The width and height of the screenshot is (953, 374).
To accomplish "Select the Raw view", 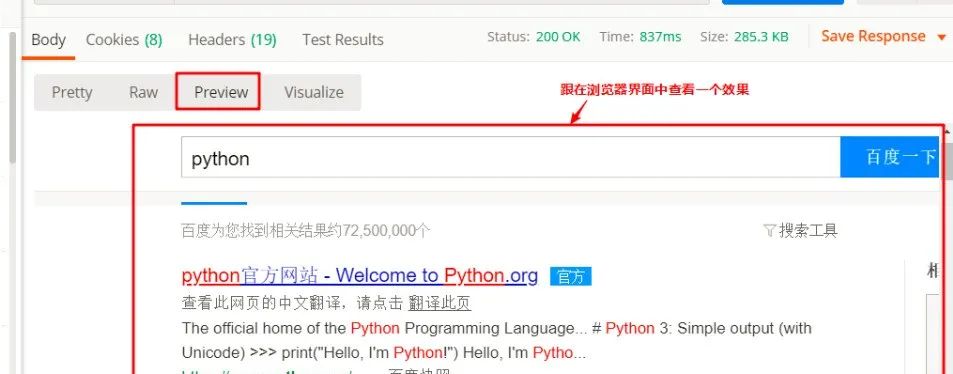I will 143,92.
